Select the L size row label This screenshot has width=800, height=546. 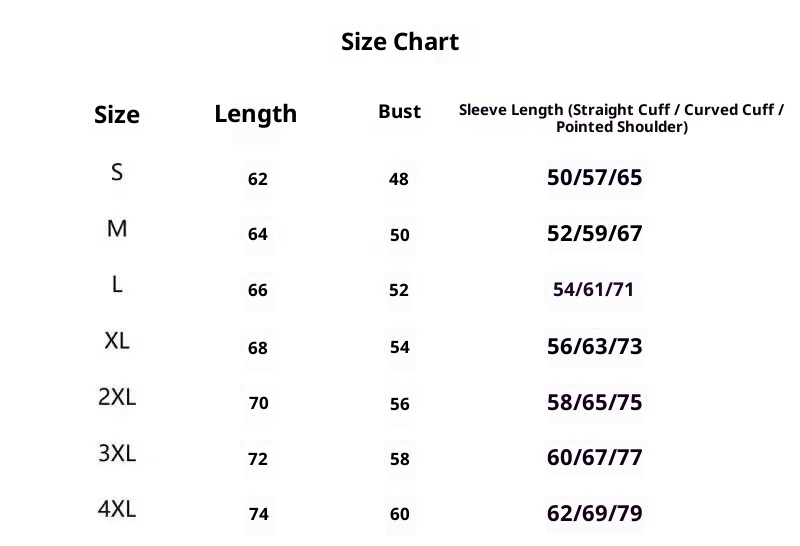click(117, 285)
